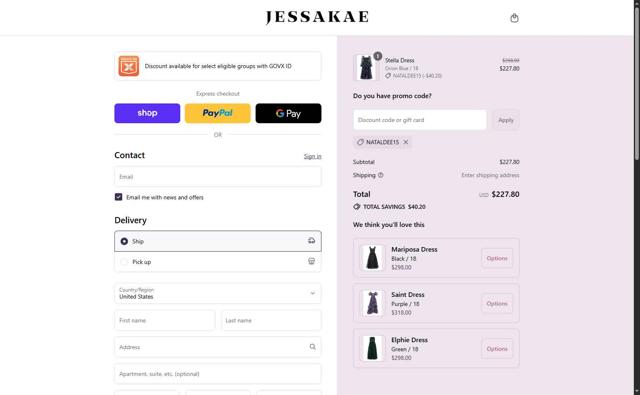
Task: Remove the NATALDEE15 promo code
Action: tap(406, 142)
